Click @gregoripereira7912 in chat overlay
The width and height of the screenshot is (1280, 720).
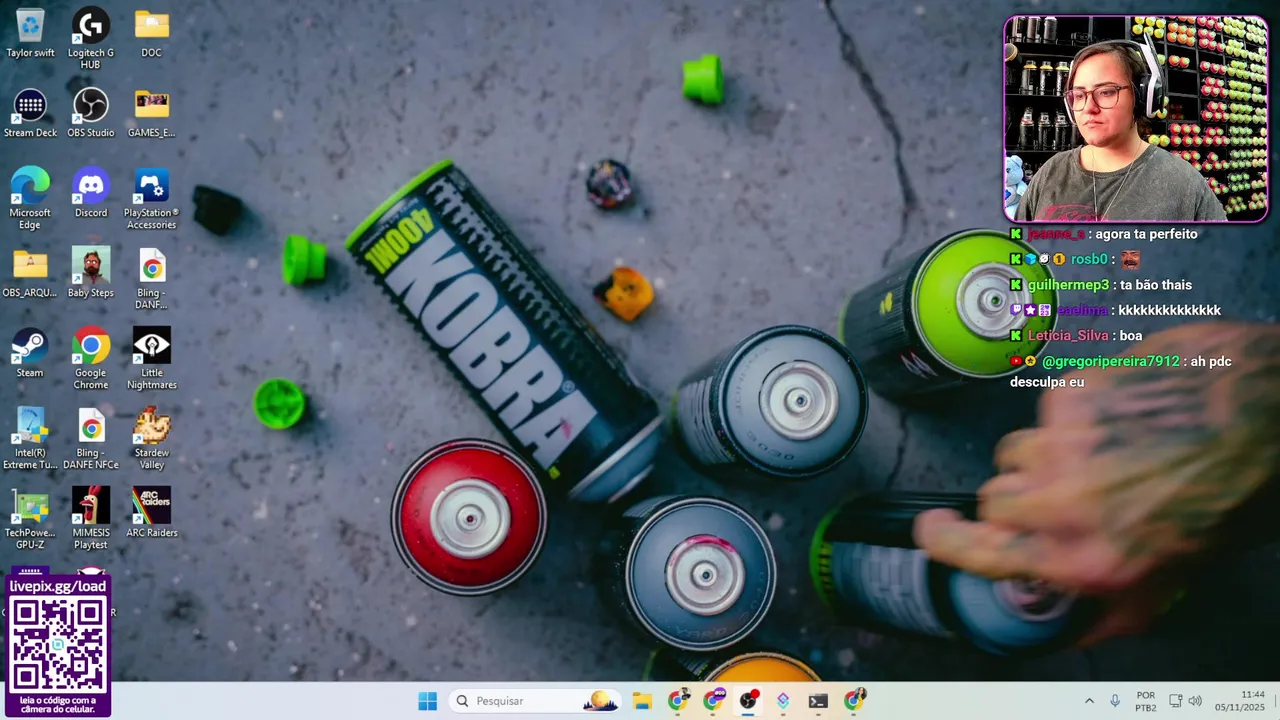click(1111, 361)
